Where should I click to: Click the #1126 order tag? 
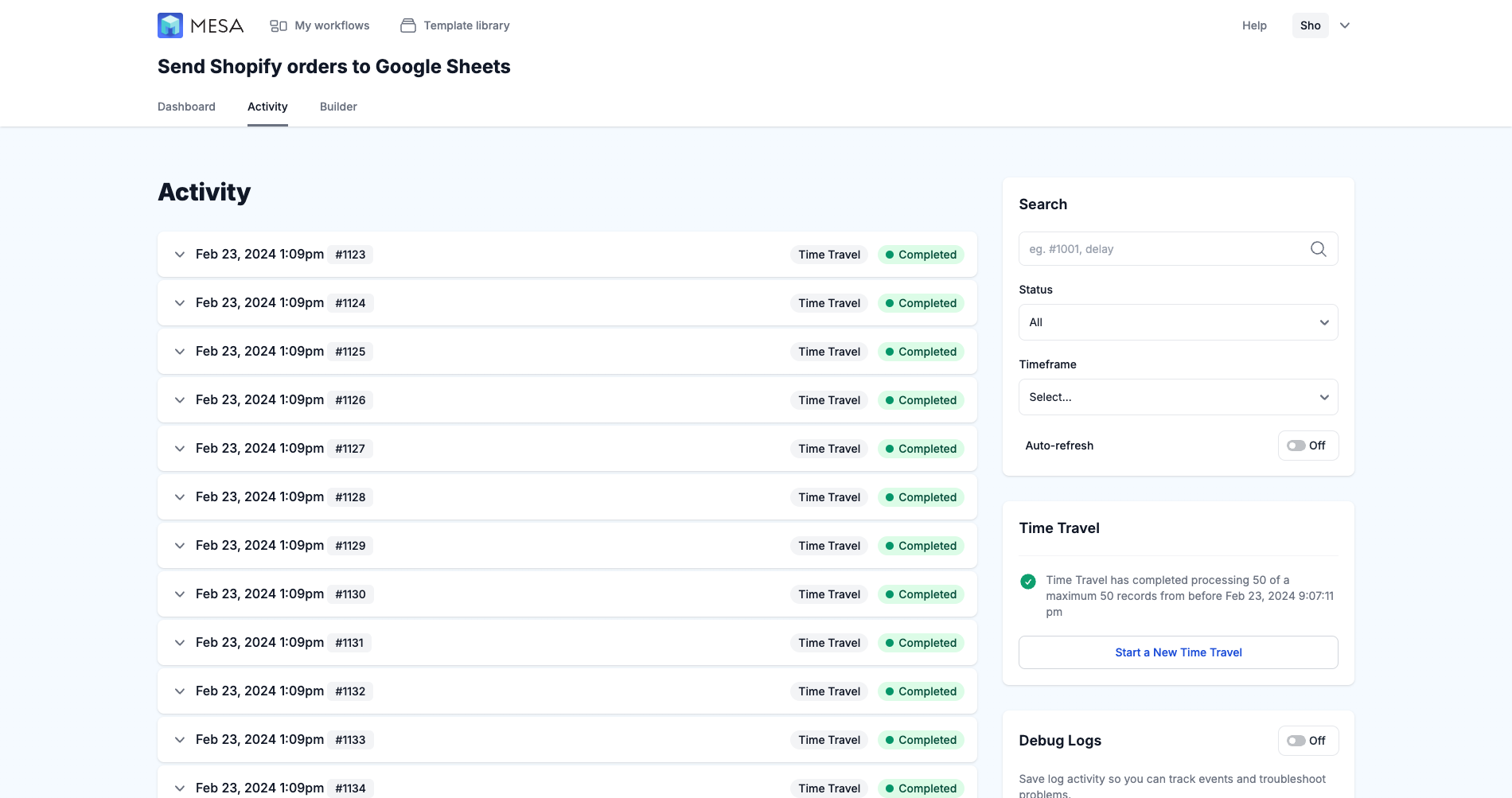click(x=350, y=400)
